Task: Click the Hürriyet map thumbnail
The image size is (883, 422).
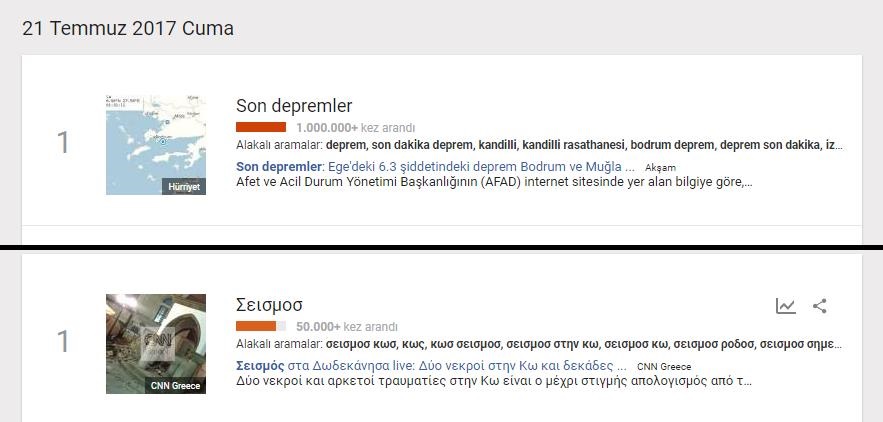Action: [x=156, y=145]
